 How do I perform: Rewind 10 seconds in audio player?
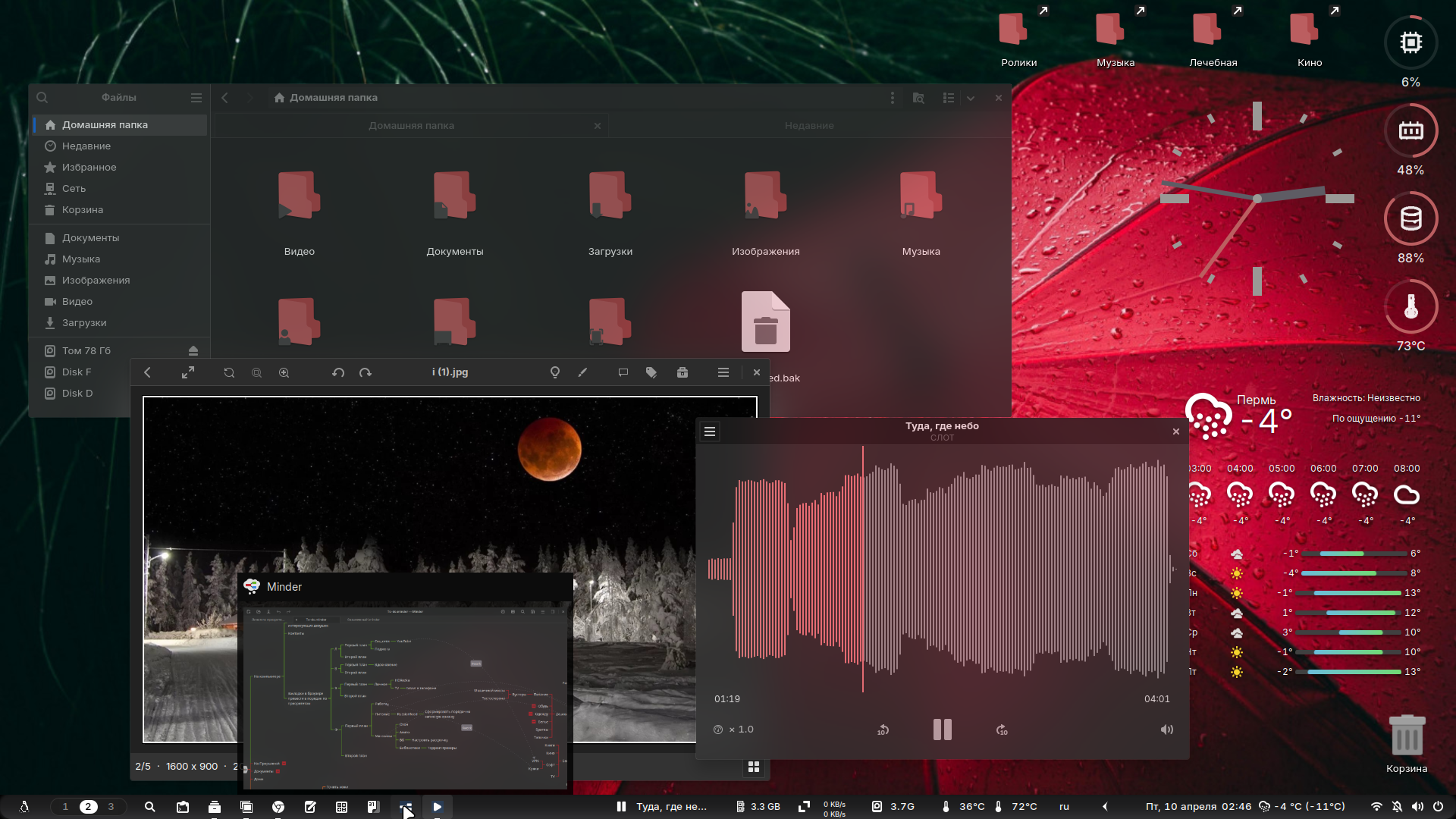[883, 730]
